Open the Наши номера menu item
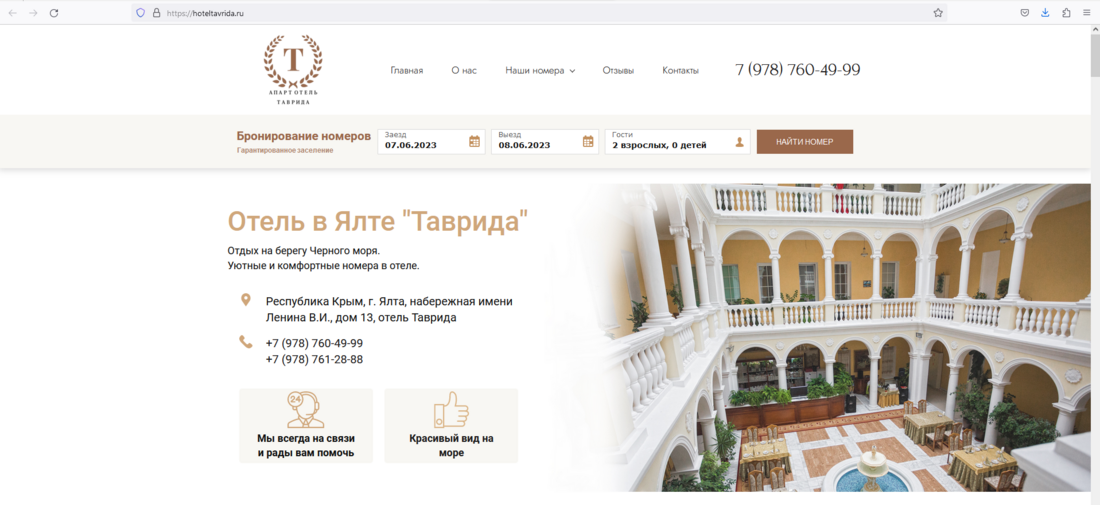 pos(535,70)
